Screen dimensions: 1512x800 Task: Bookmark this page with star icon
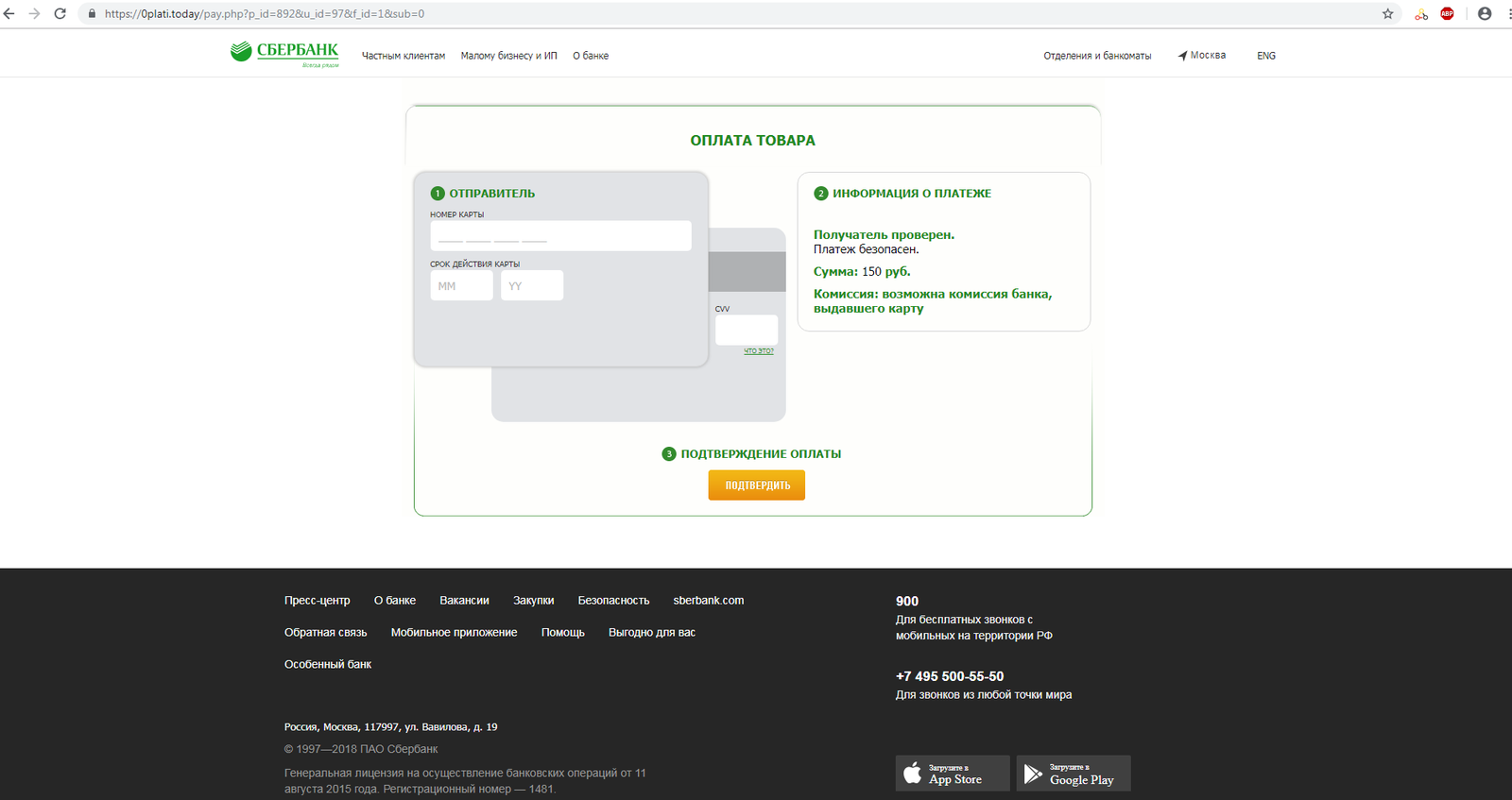[1387, 14]
